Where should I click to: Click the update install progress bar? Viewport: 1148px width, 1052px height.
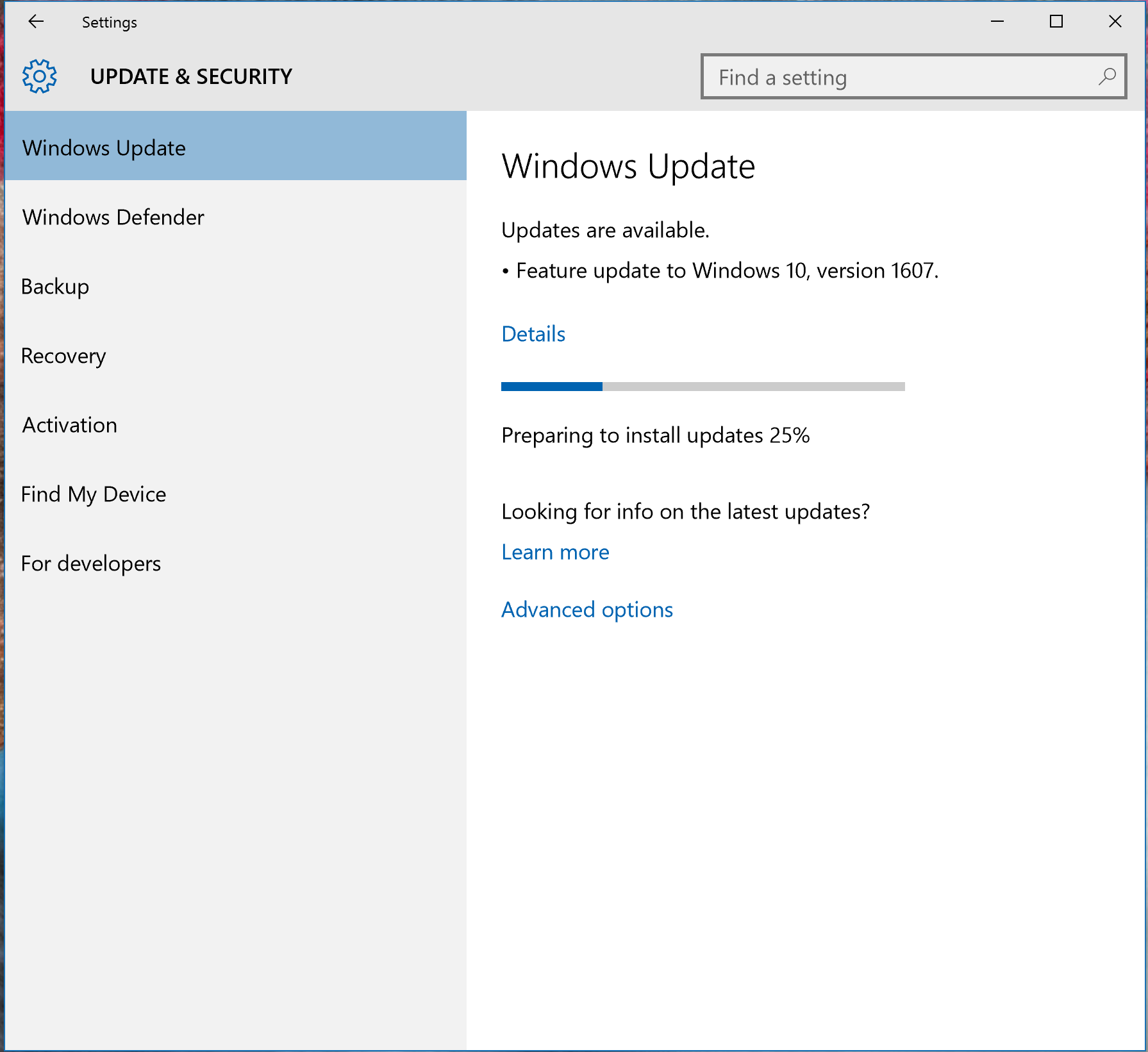703,387
